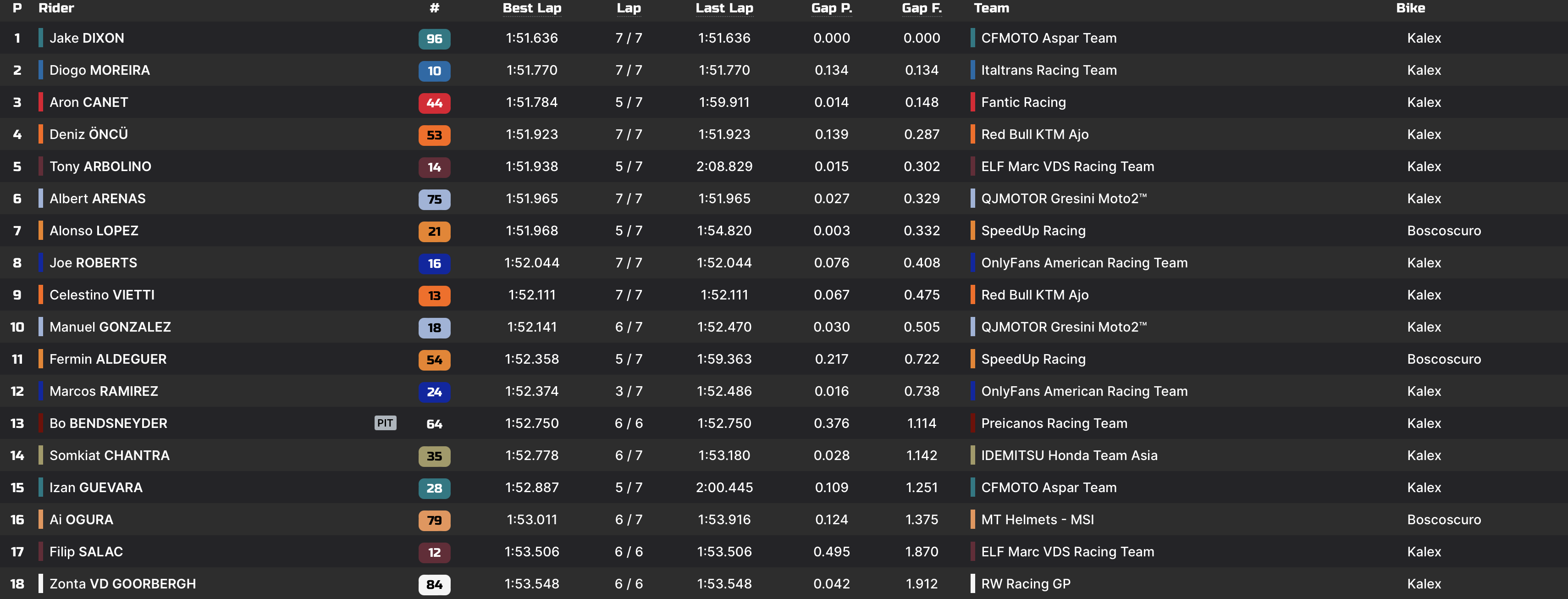The width and height of the screenshot is (1568, 599).
Task: Click OnlyFans American Racing Team for Roberts
Action: pos(1083,263)
